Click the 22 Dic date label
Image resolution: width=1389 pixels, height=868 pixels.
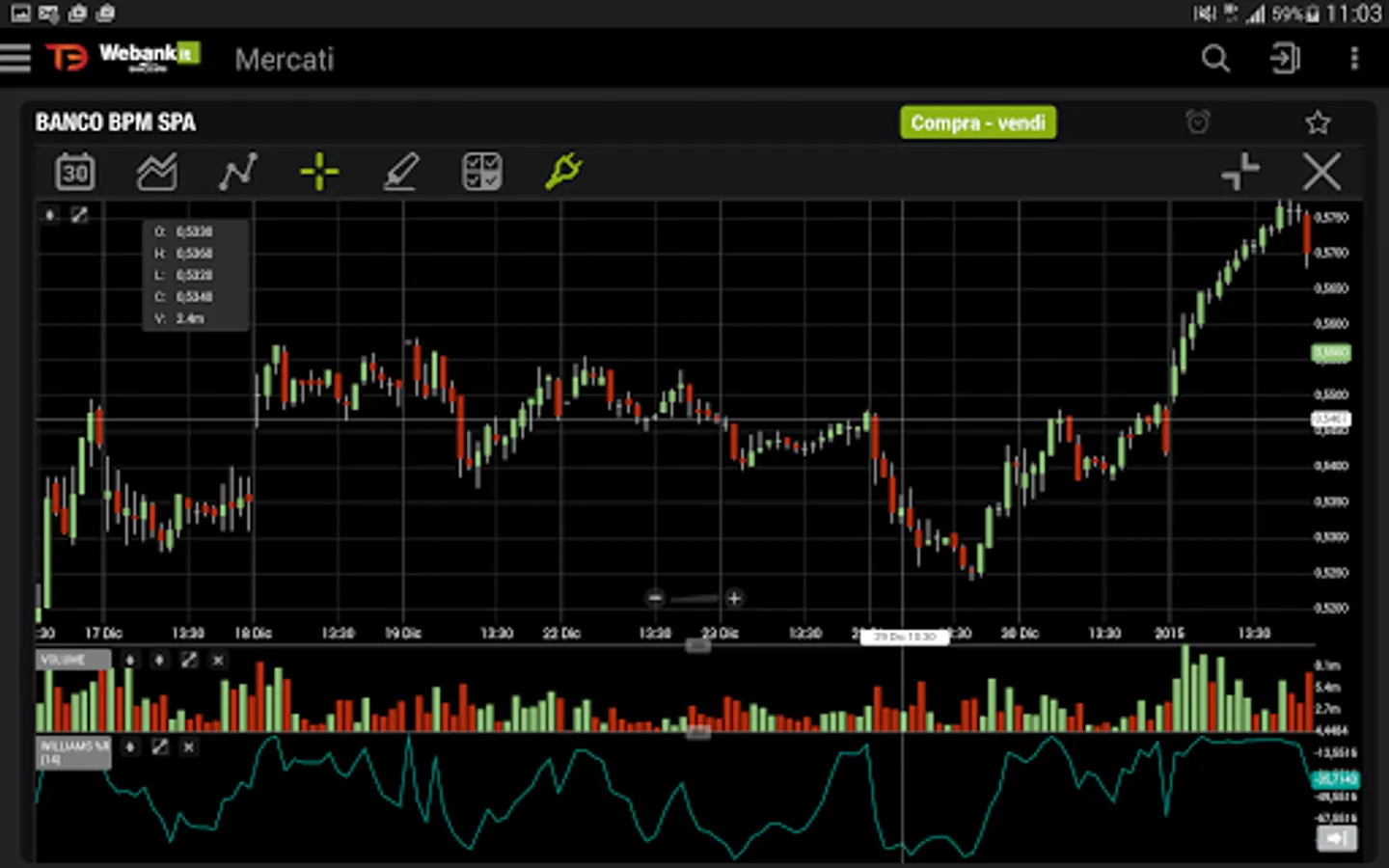coord(561,634)
